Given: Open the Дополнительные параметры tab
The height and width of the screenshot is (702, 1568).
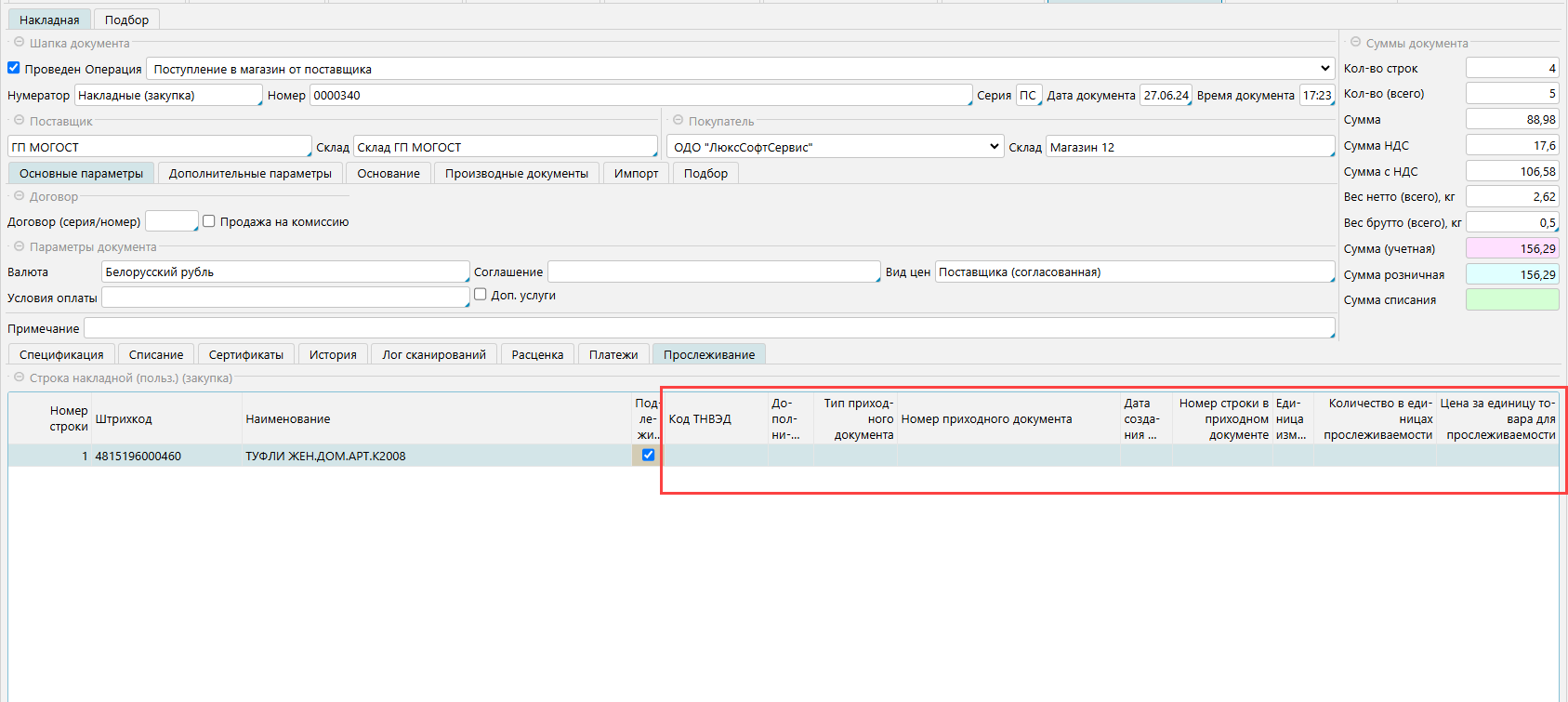Looking at the screenshot, I should (250, 173).
